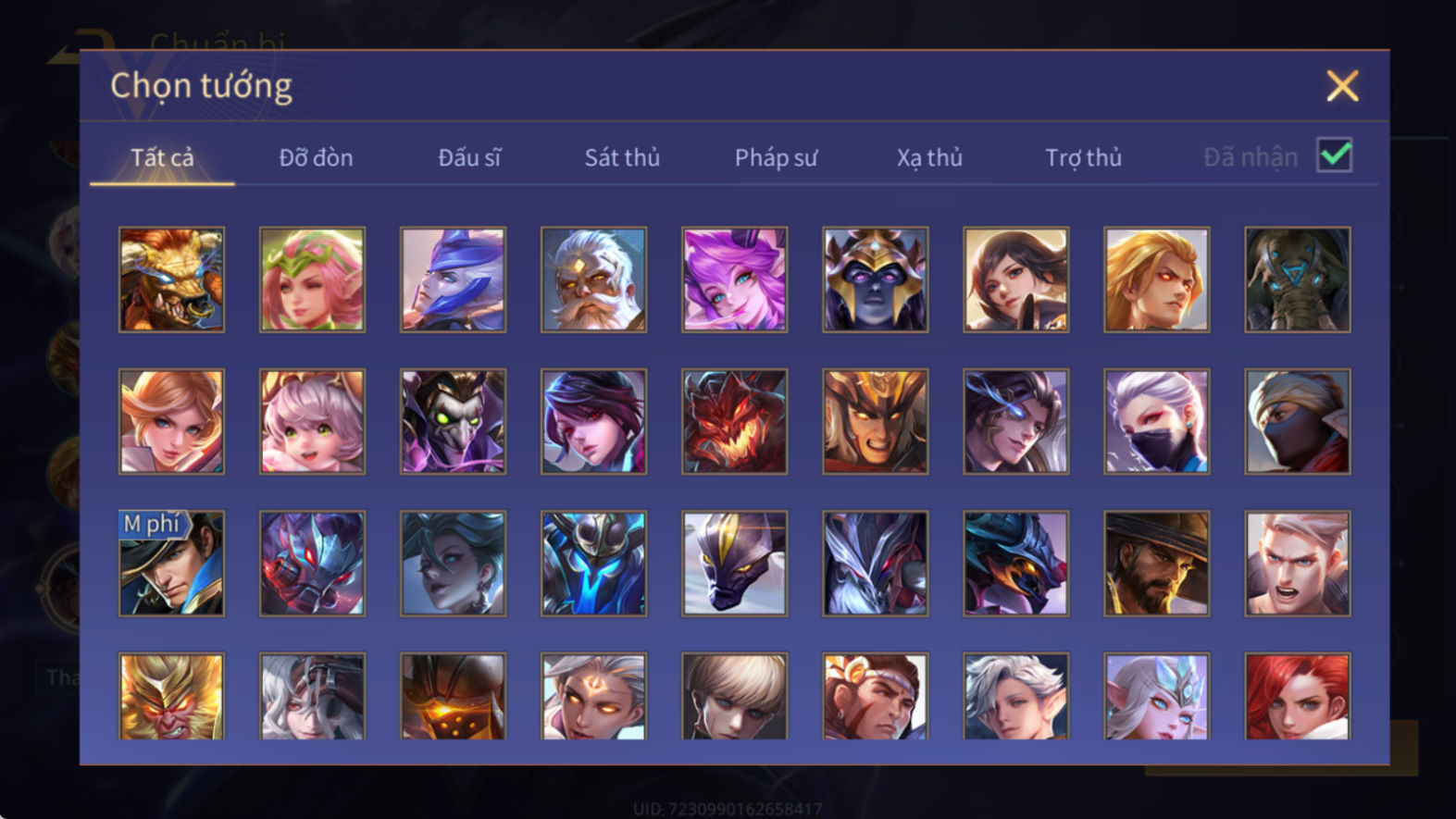Image resolution: width=1456 pixels, height=819 pixels.
Task: Select the golden monkey king hero
Action: click(171, 696)
